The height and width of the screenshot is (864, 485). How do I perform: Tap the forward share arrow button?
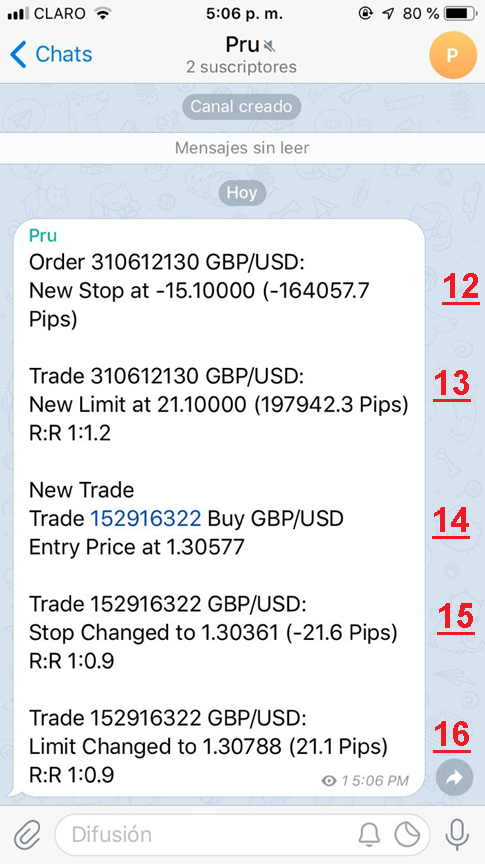455,777
